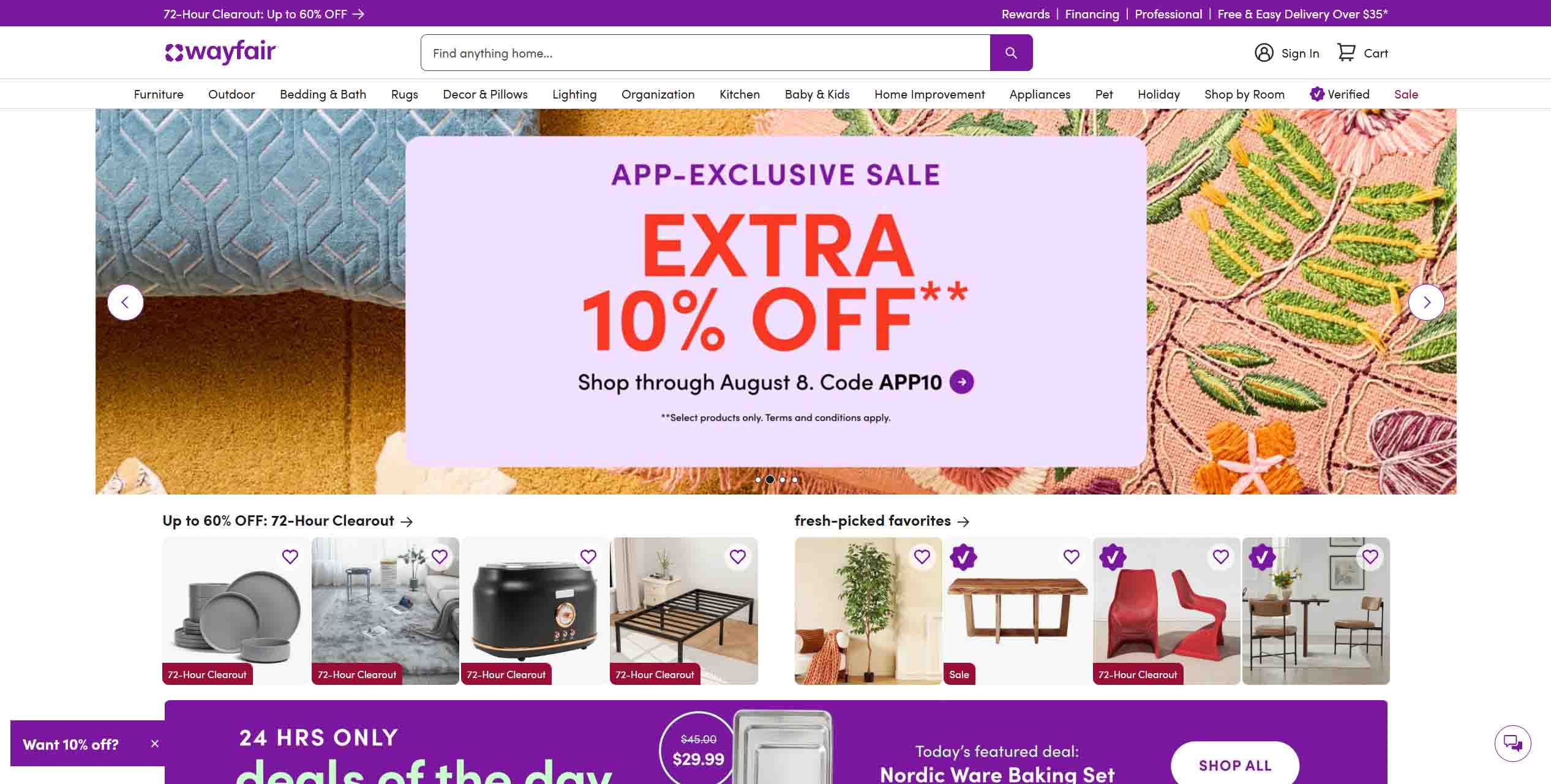Toggle heart on black toaster
Viewport: 1551px width, 784px height.
tap(588, 556)
